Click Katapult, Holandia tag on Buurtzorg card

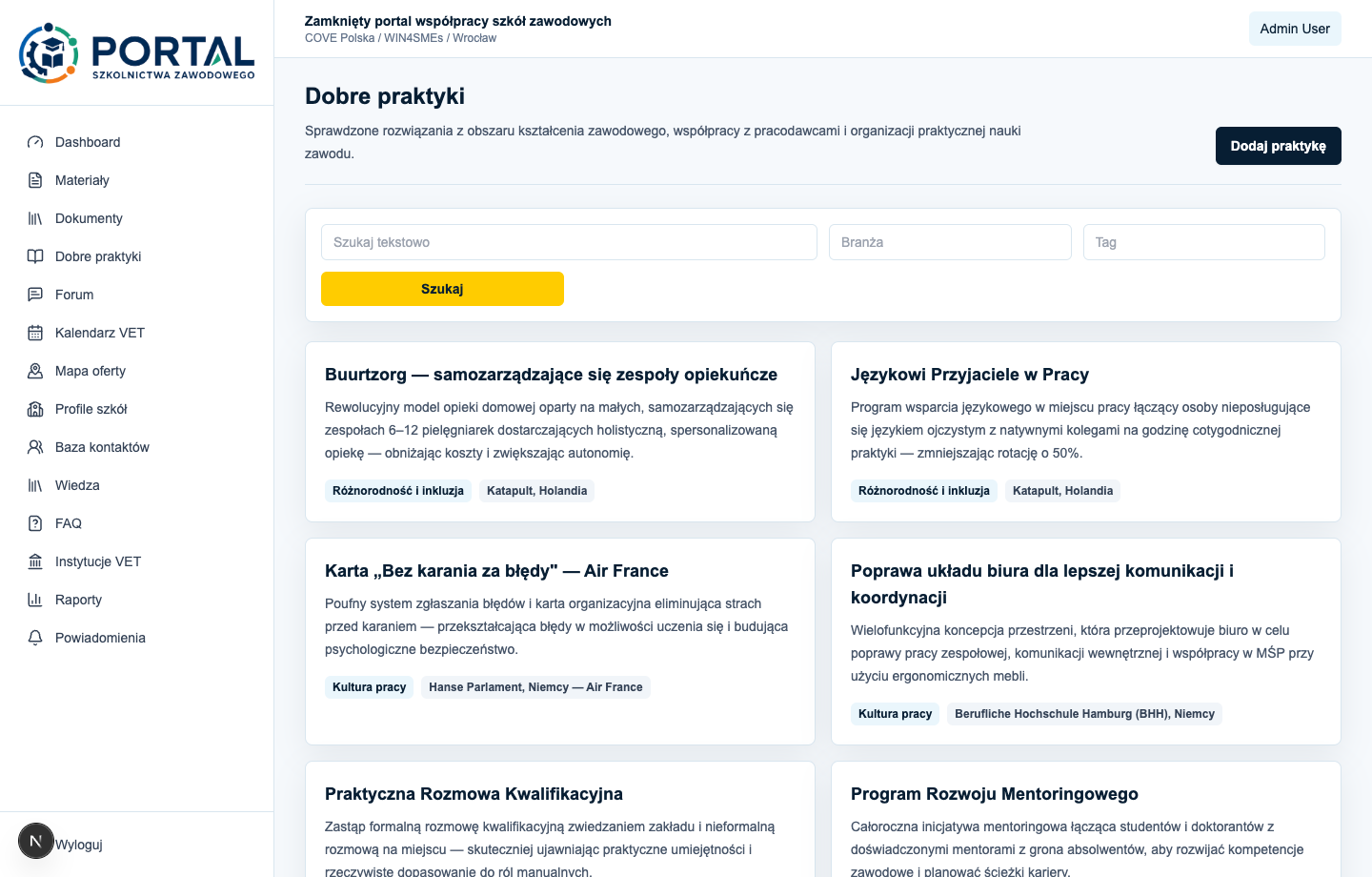[536, 491]
